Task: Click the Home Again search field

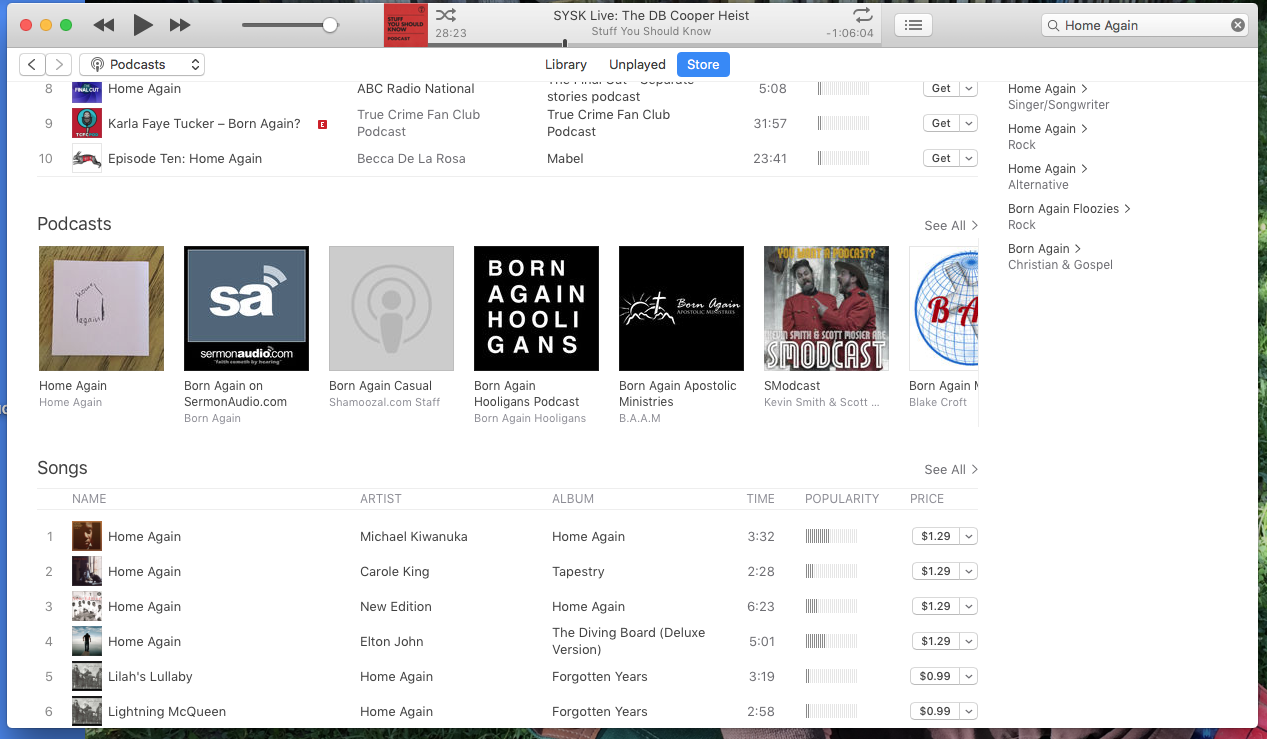Action: (x=1146, y=25)
